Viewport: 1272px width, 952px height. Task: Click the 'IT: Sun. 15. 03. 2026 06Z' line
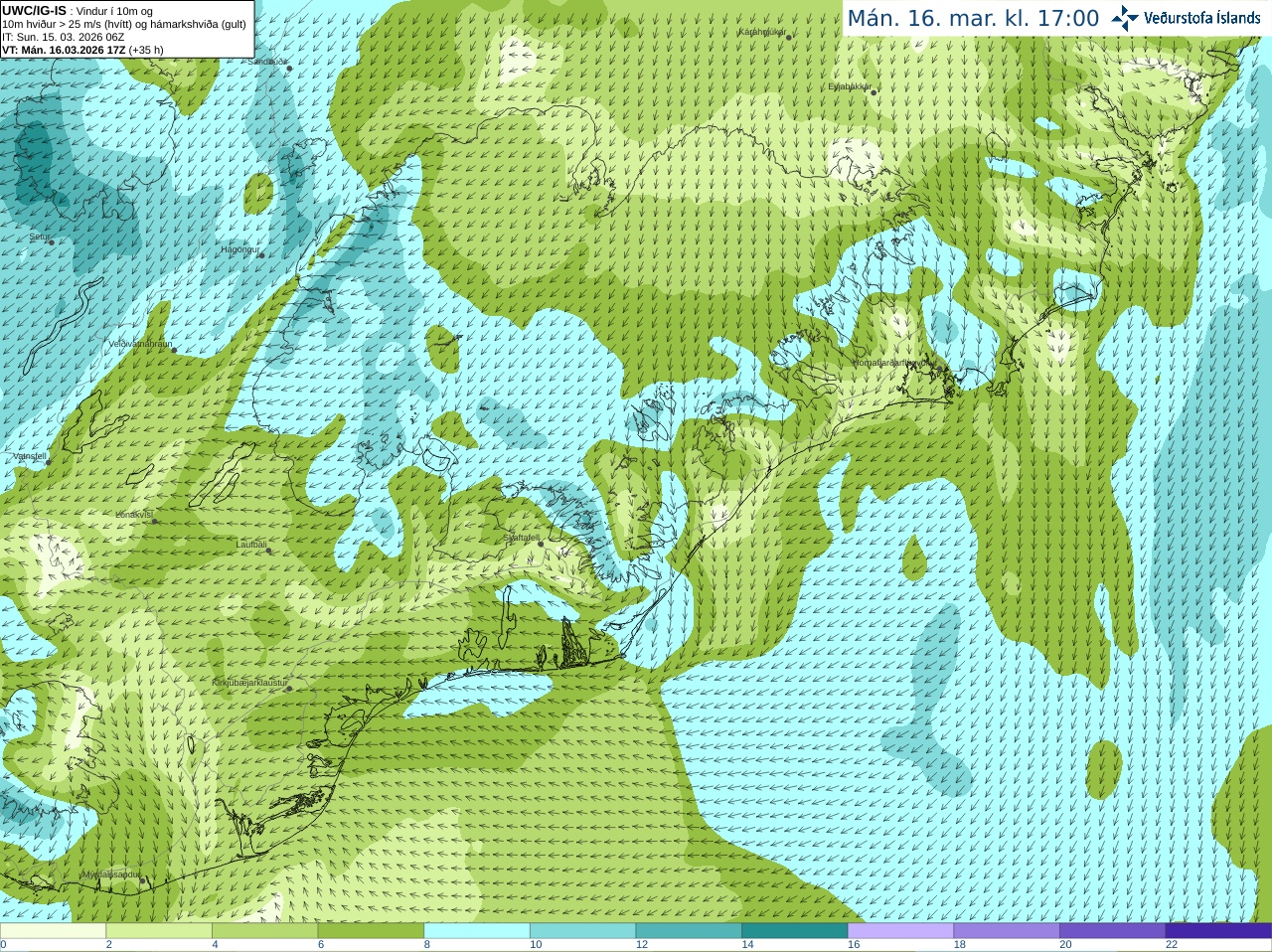(x=63, y=37)
